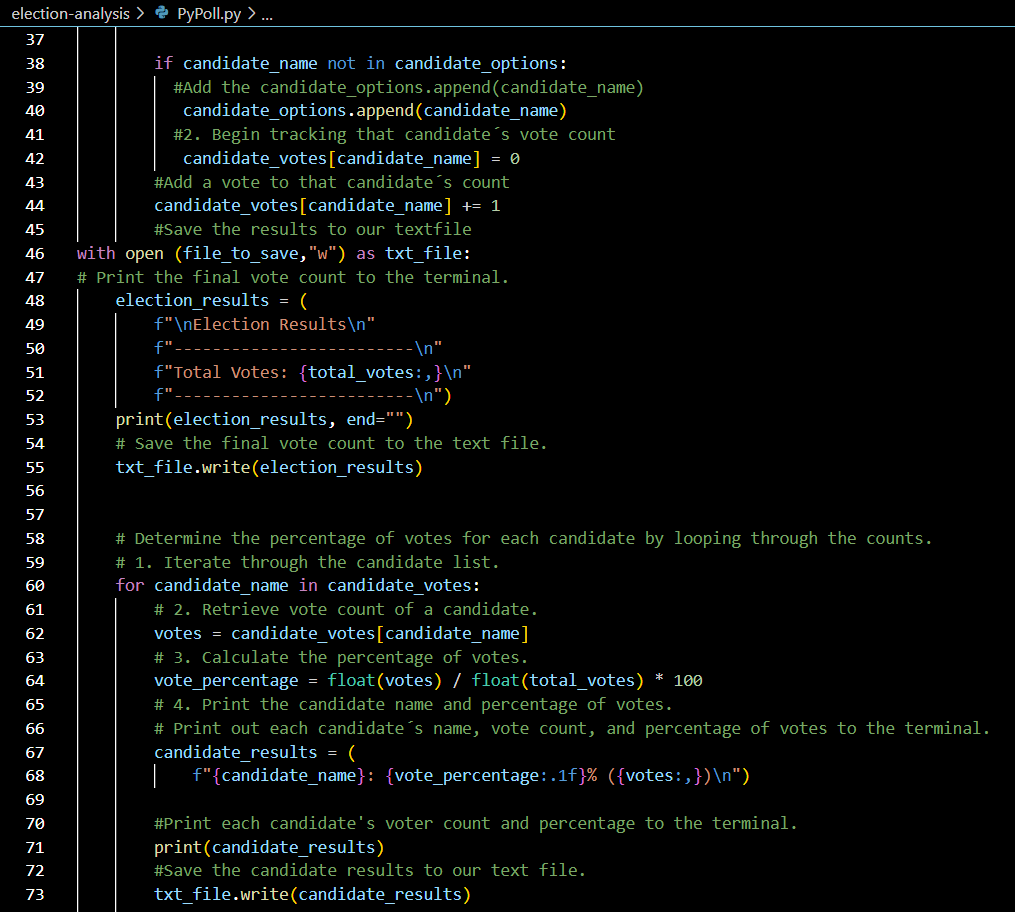Click '#Save the candidate results' comment

coord(370,871)
